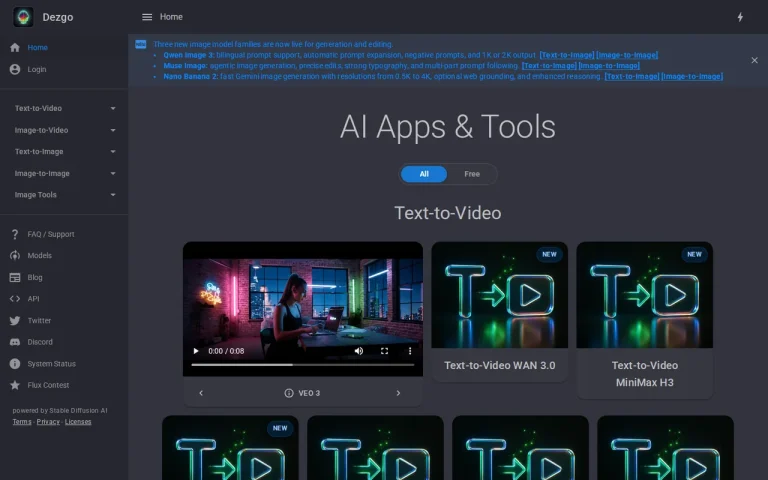Click the Flux Contest star icon

point(15,385)
